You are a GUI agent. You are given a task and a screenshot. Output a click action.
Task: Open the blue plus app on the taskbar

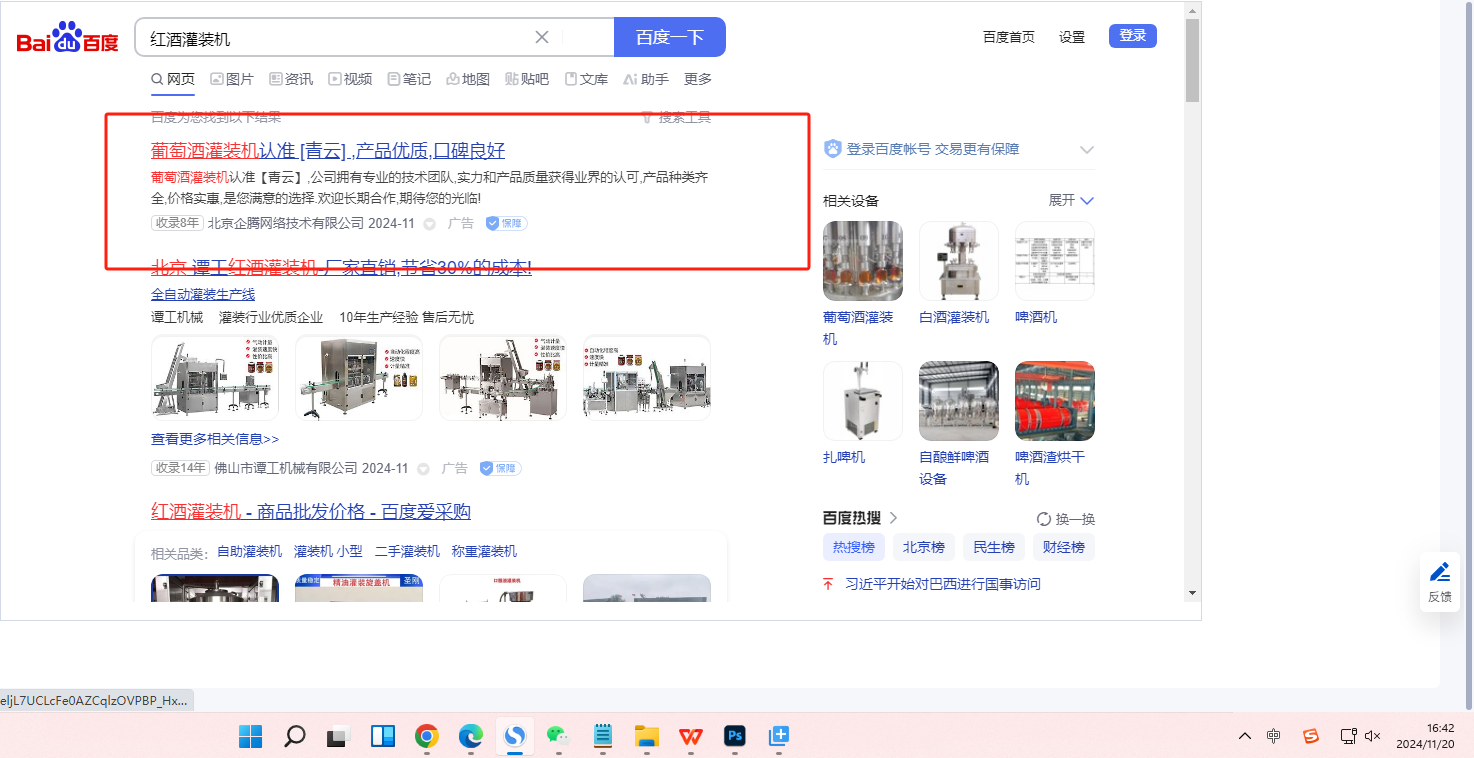779,737
